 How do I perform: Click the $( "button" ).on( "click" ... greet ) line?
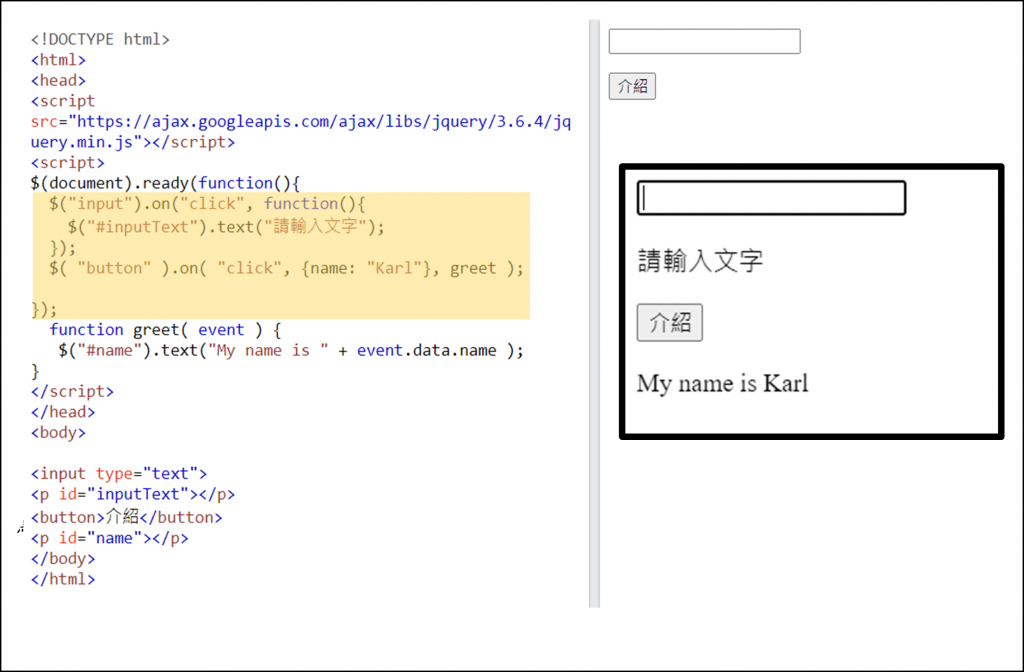click(286, 268)
